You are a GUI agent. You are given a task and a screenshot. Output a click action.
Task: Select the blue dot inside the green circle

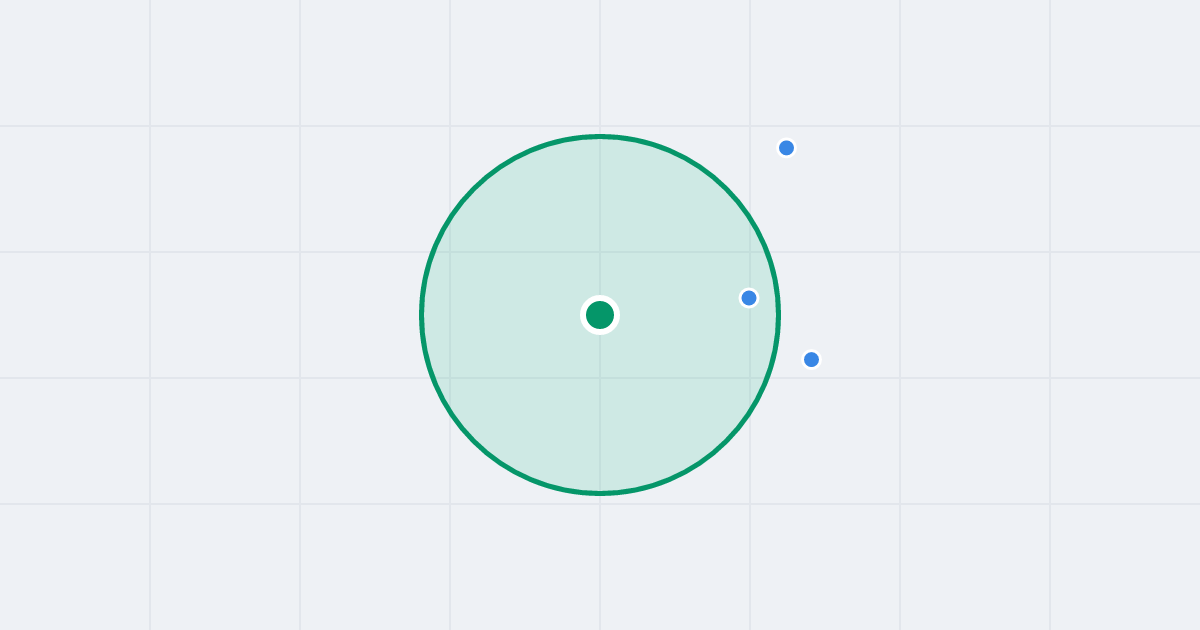click(x=749, y=298)
